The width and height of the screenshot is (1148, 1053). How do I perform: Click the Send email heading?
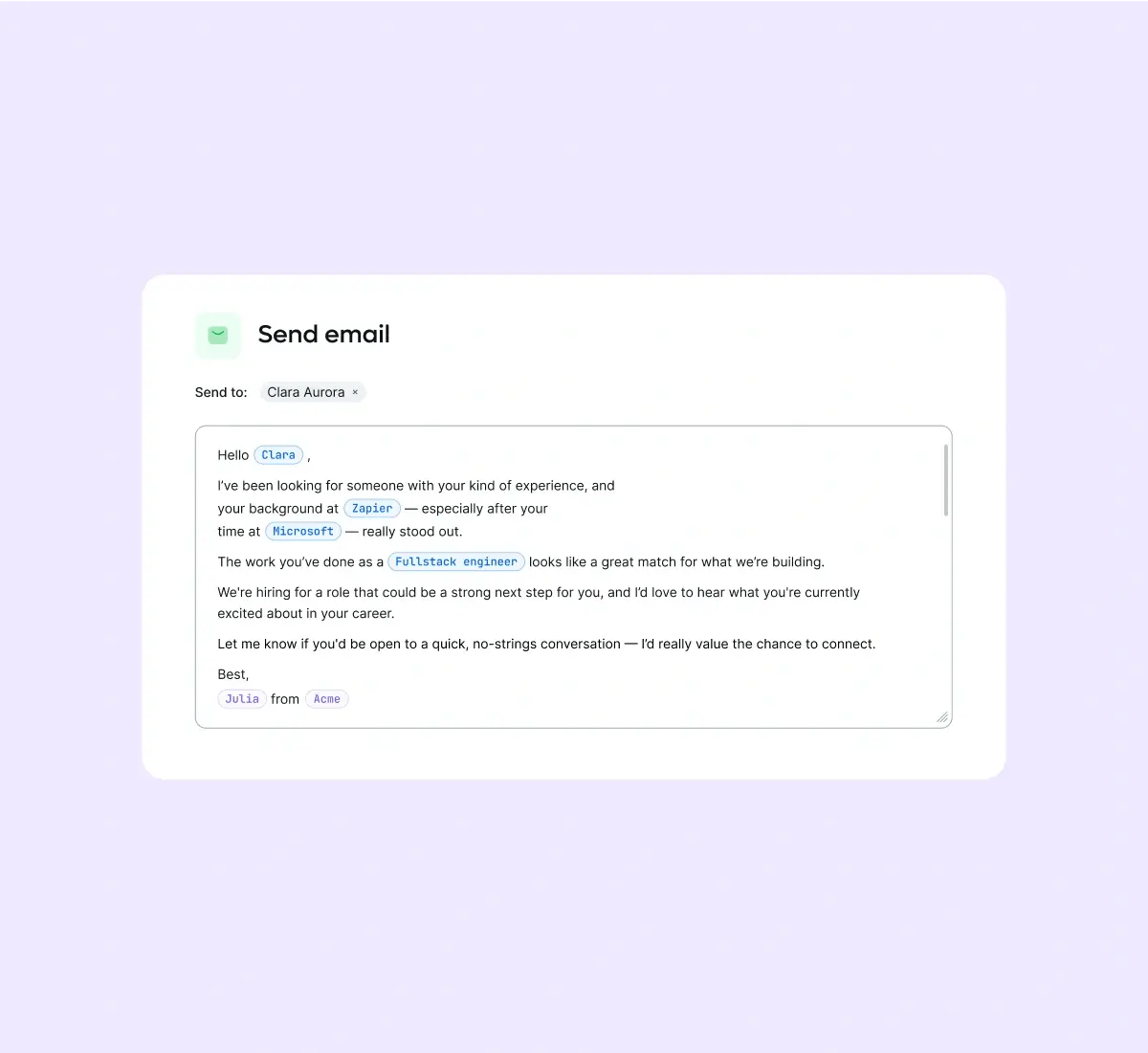pyautogui.click(x=323, y=335)
